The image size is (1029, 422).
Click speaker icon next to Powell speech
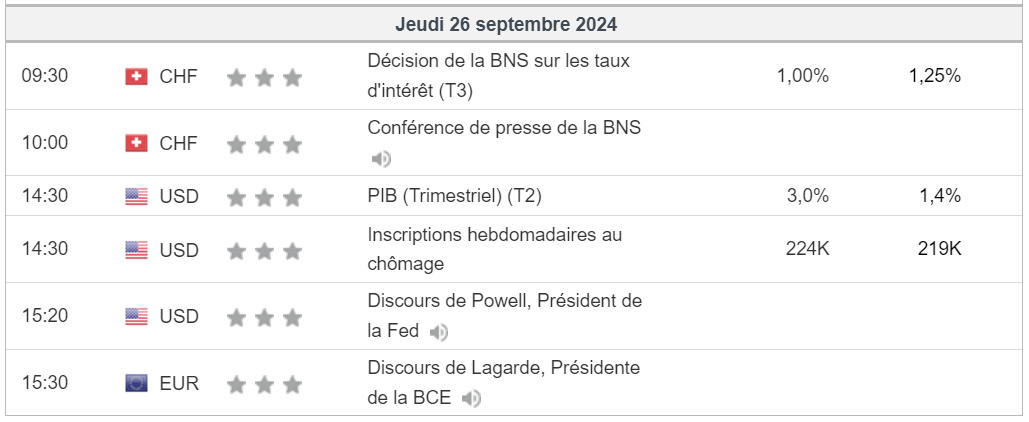438,332
